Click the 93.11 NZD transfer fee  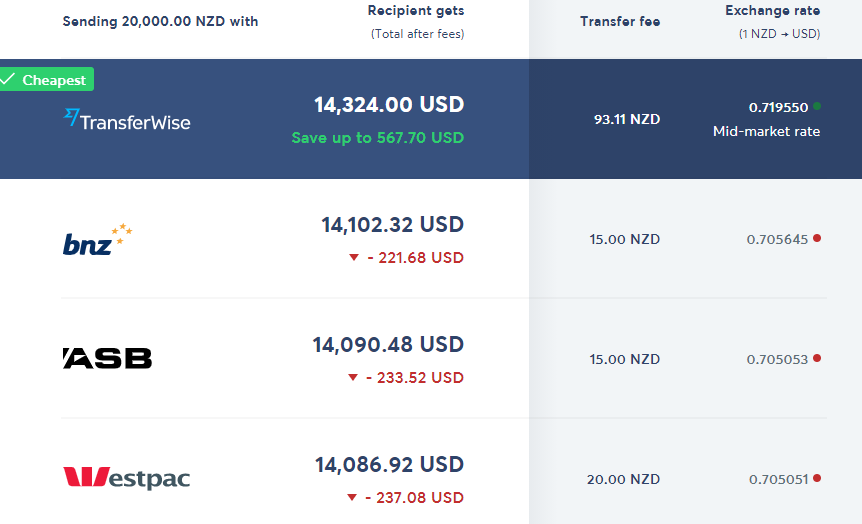tap(627, 119)
